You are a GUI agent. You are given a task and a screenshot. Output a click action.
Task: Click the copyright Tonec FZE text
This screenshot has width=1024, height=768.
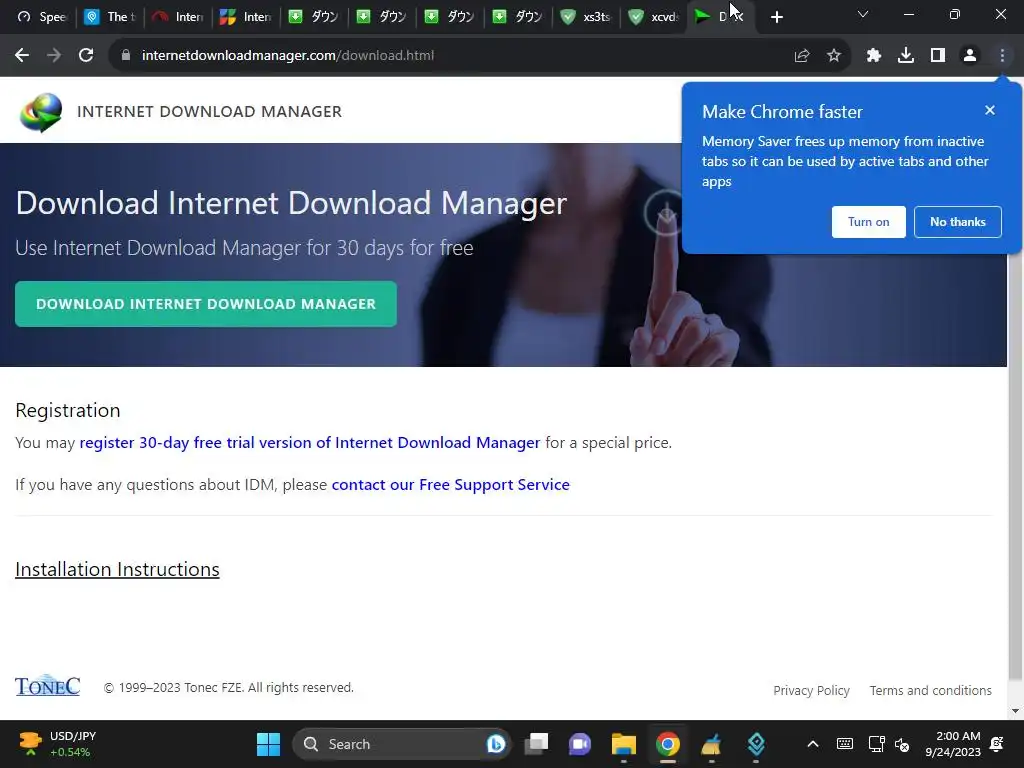tap(229, 688)
